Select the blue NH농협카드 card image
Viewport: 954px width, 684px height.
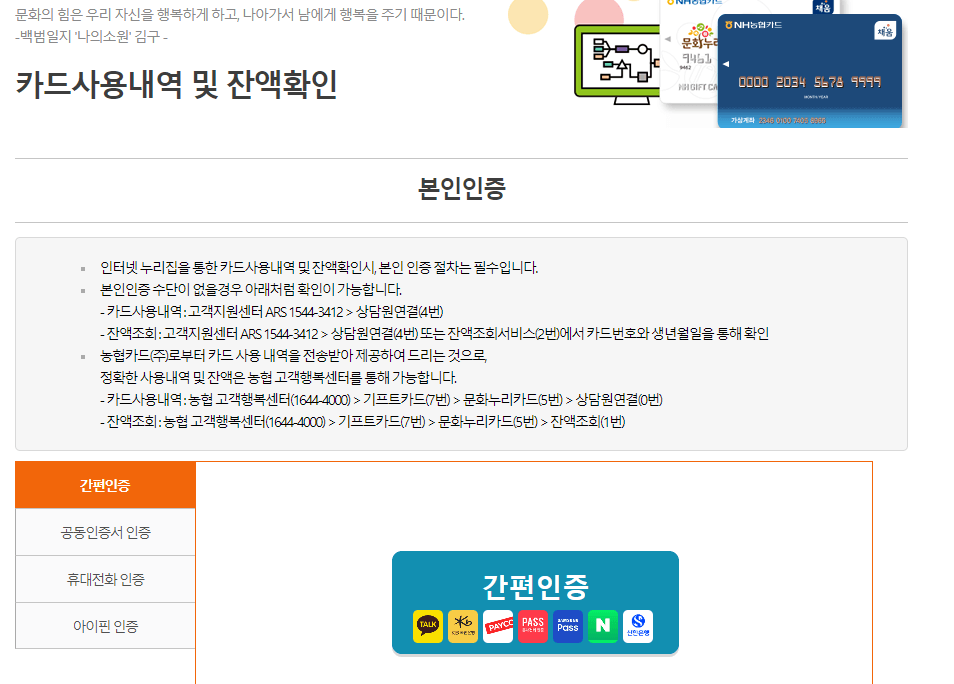810,70
